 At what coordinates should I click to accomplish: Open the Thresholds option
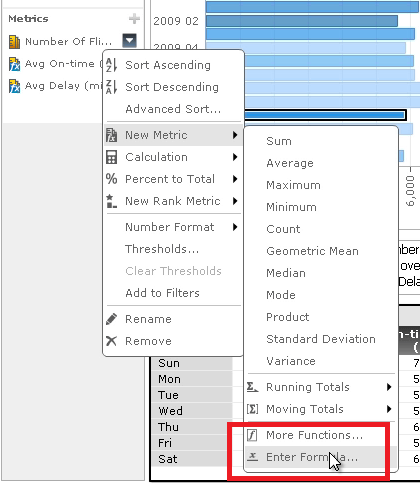coord(162,249)
